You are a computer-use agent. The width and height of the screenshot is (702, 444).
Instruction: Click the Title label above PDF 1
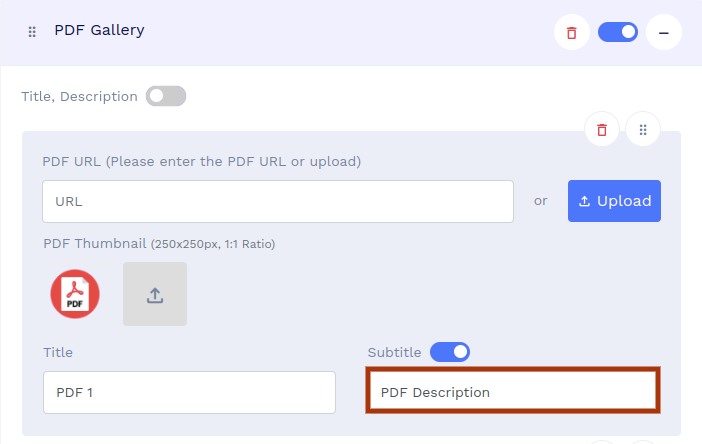58,352
